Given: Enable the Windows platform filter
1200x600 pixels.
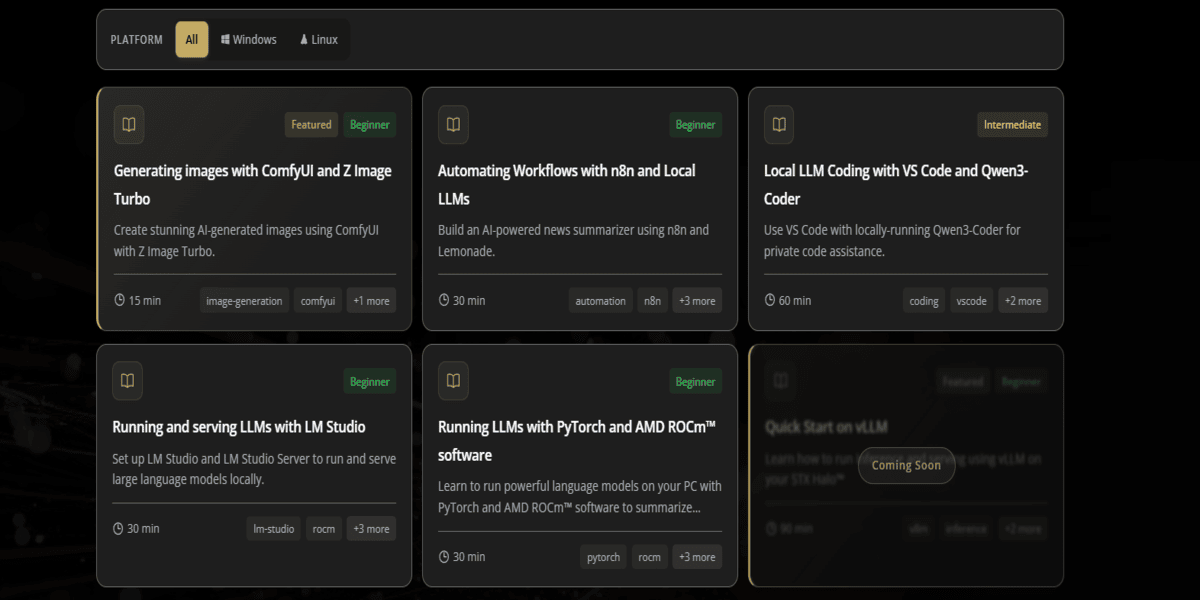Looking at the screenshot, I should pos(248,39).
